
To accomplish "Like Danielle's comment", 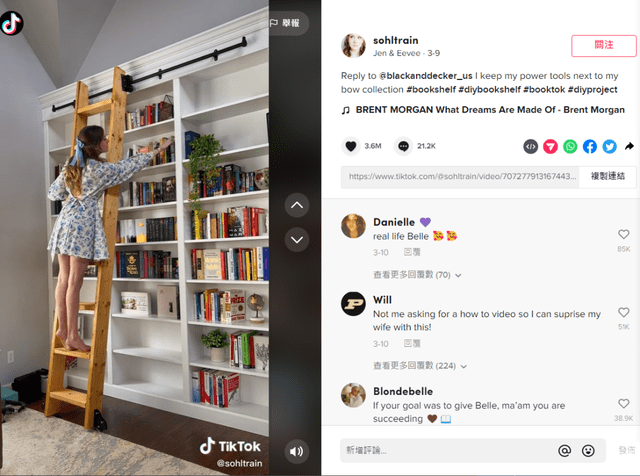I will coord(623,234).
